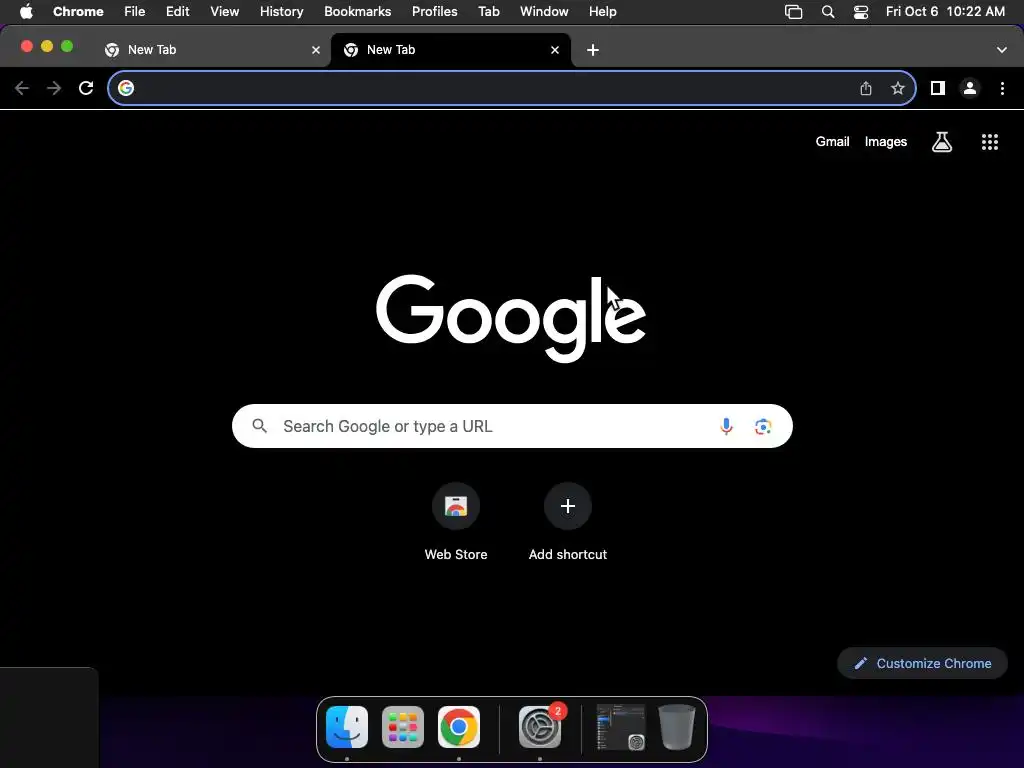The height and width of the screenshot is (768, 1024).
Task: Open Spotlight search in menu bar
Action: click(x=828, y=12)
